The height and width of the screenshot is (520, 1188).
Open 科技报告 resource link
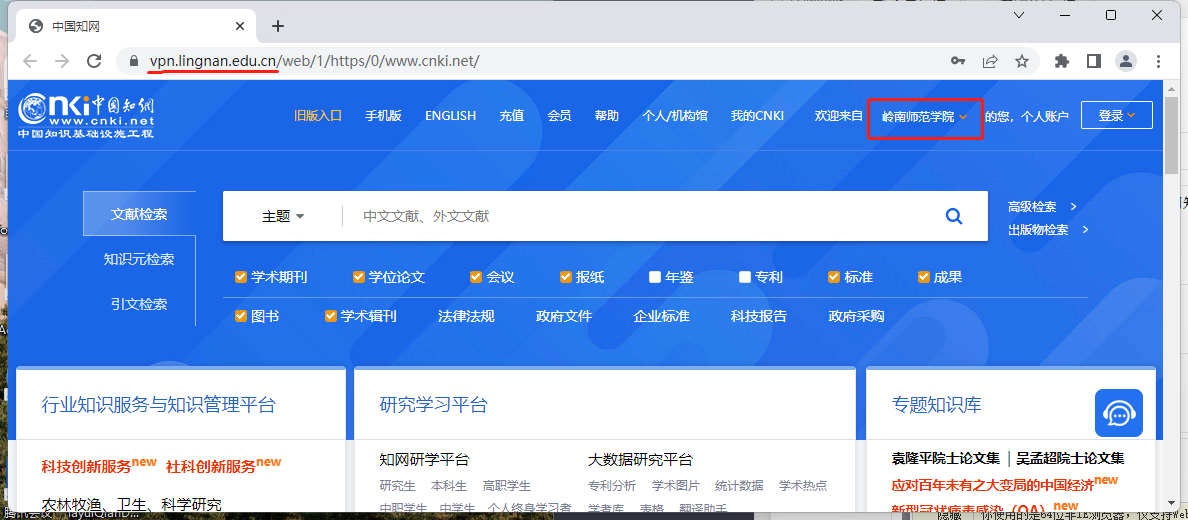point(758,316)
